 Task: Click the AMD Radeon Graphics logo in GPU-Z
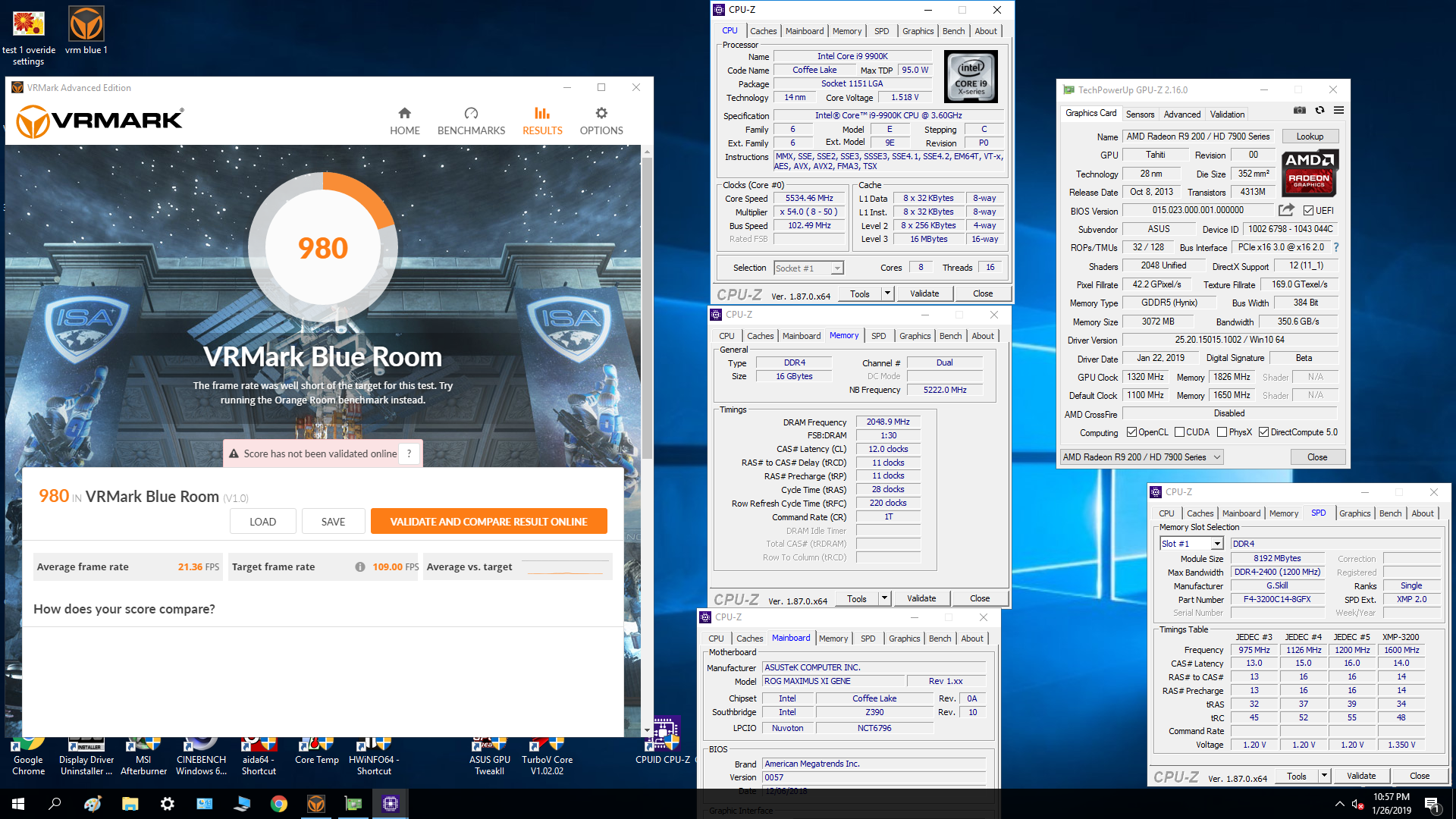1310,173
